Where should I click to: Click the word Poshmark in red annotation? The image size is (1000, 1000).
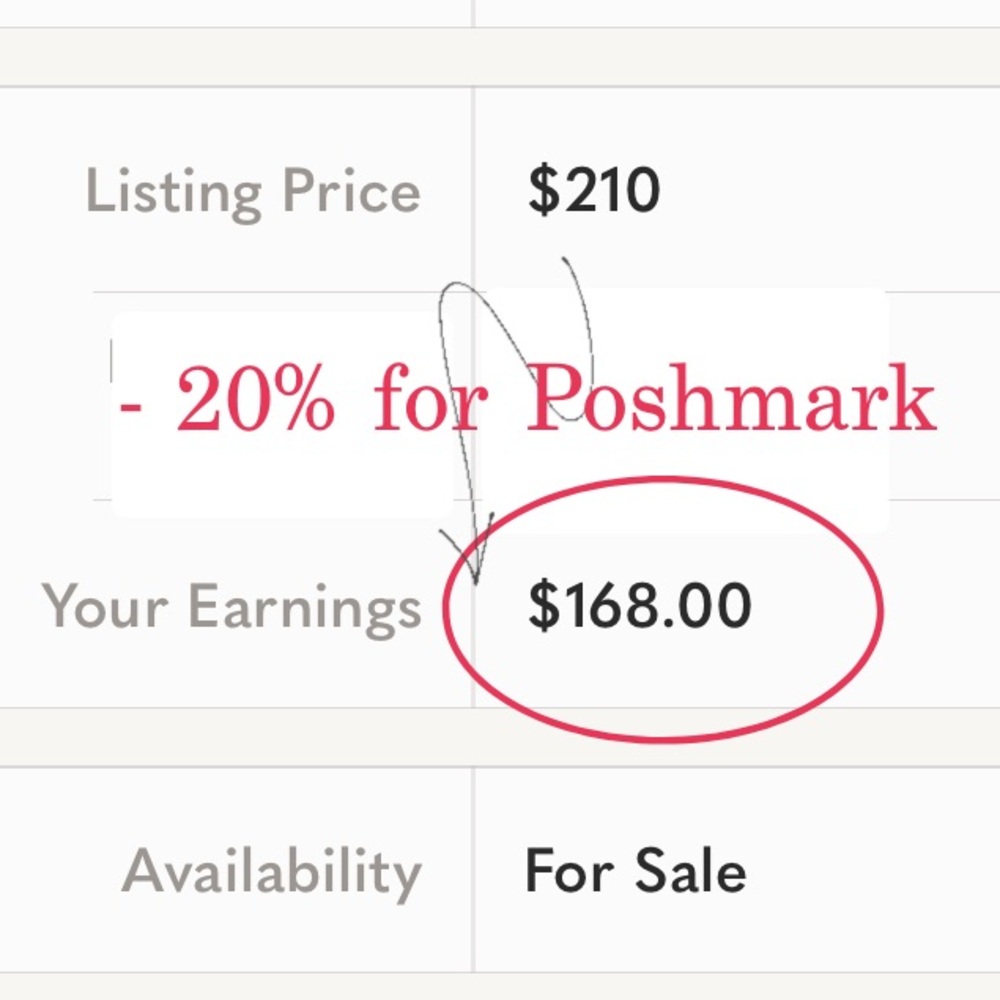[x=732, y=398]
